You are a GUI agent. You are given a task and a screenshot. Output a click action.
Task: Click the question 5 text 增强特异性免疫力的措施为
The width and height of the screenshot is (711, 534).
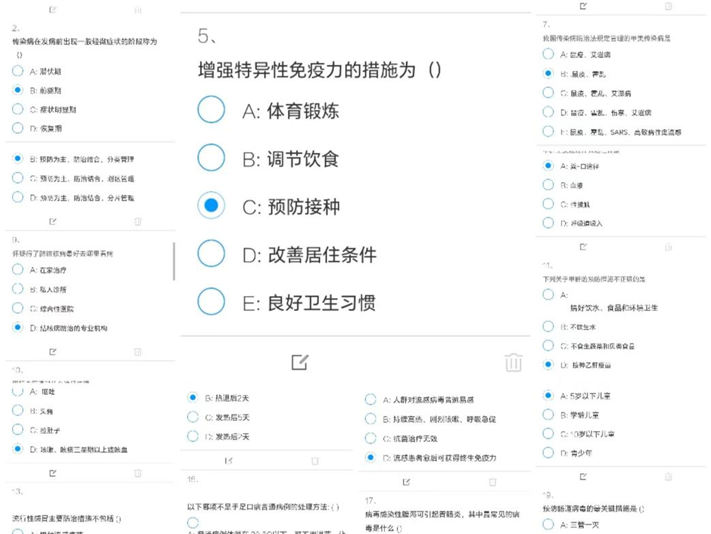pyautogui.click(x=314, y=70)
